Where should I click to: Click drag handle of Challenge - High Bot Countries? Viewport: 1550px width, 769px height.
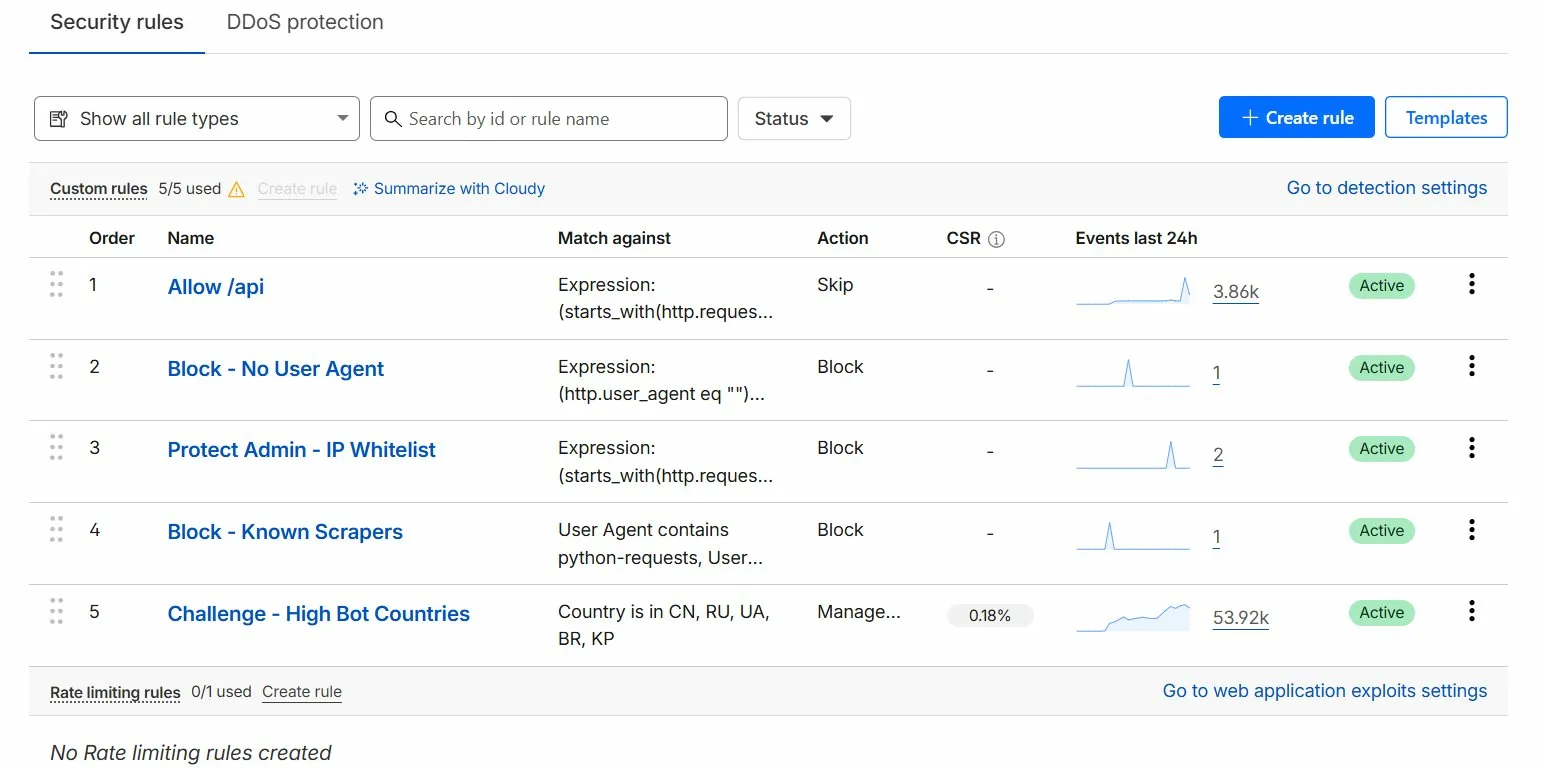(56, 611)
